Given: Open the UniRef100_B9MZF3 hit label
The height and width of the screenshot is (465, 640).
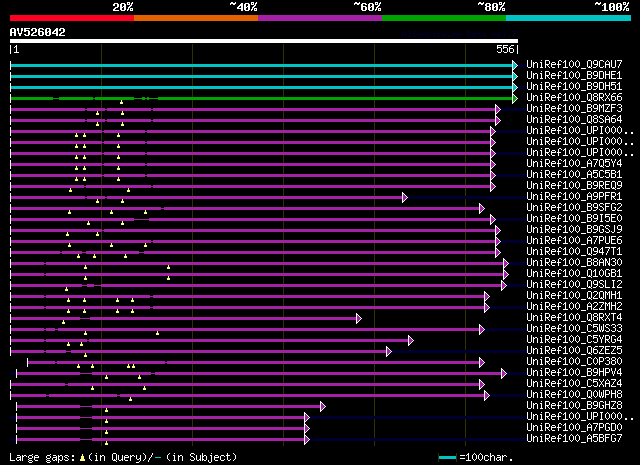Looking at the screenshot, I should pyautogui.click(x=574, y=109).
